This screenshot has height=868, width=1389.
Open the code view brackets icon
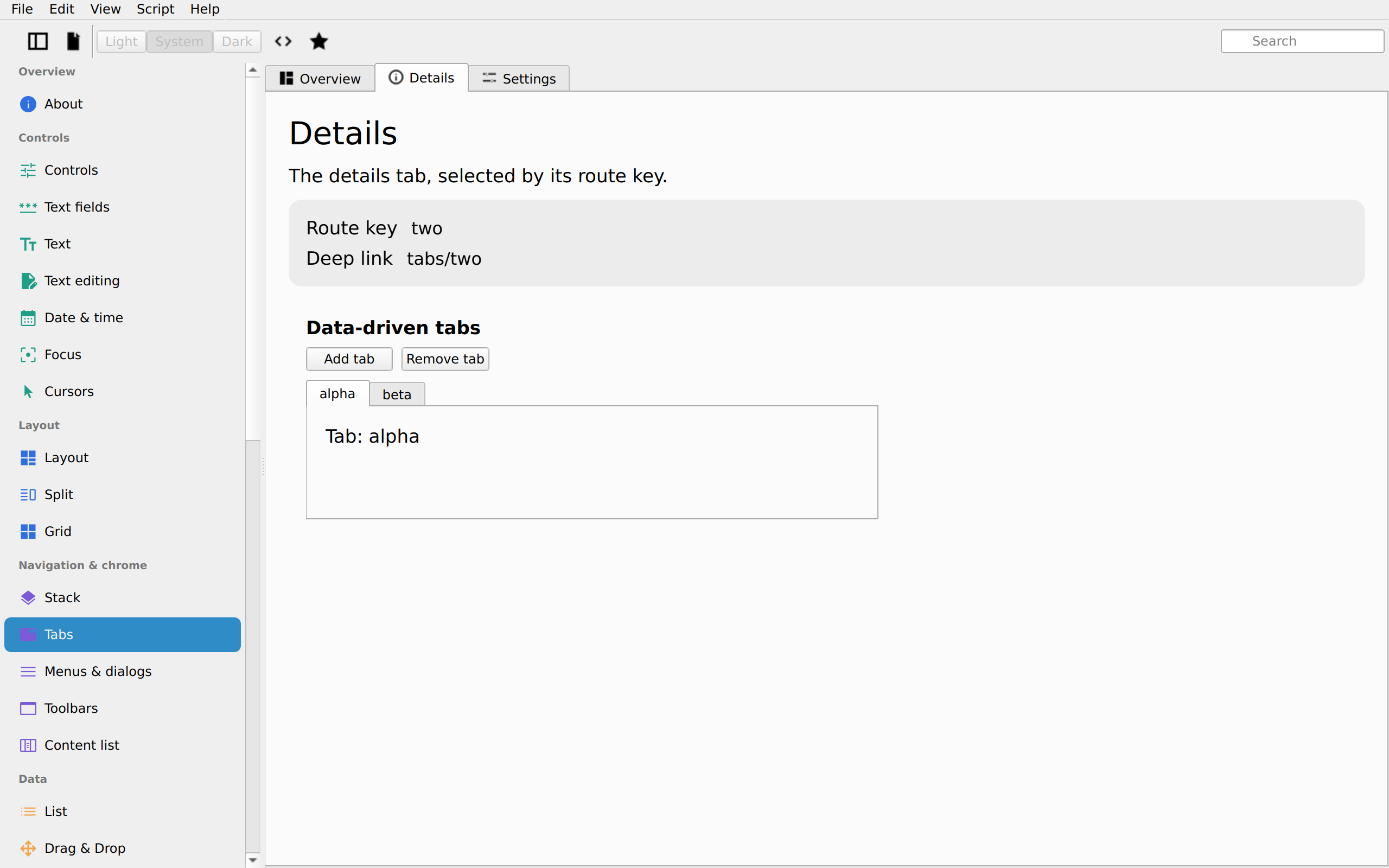pyautogui.click(x=283, y=41)
